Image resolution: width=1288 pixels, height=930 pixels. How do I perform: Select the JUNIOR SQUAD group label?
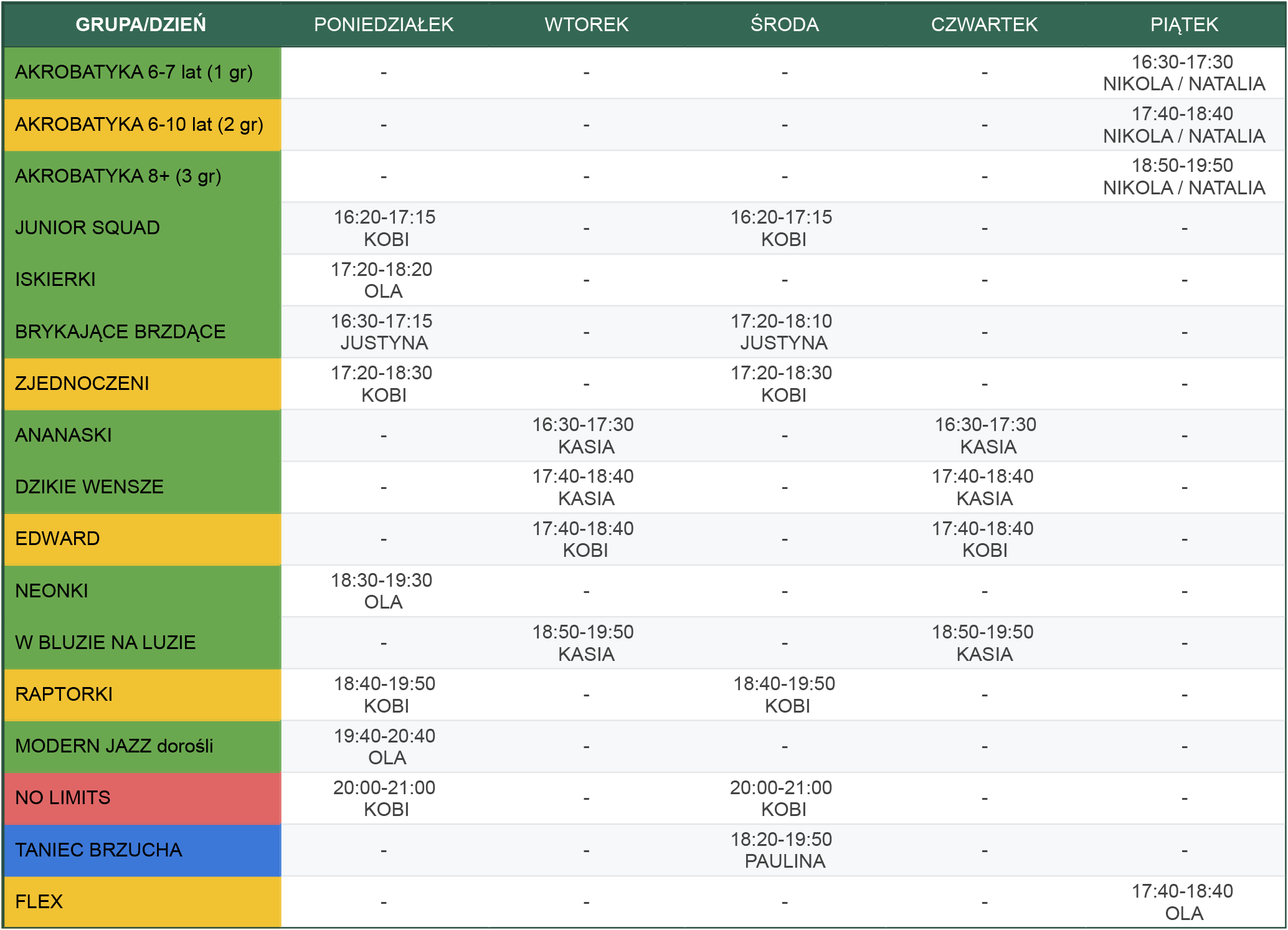click(x=143, y=228)
